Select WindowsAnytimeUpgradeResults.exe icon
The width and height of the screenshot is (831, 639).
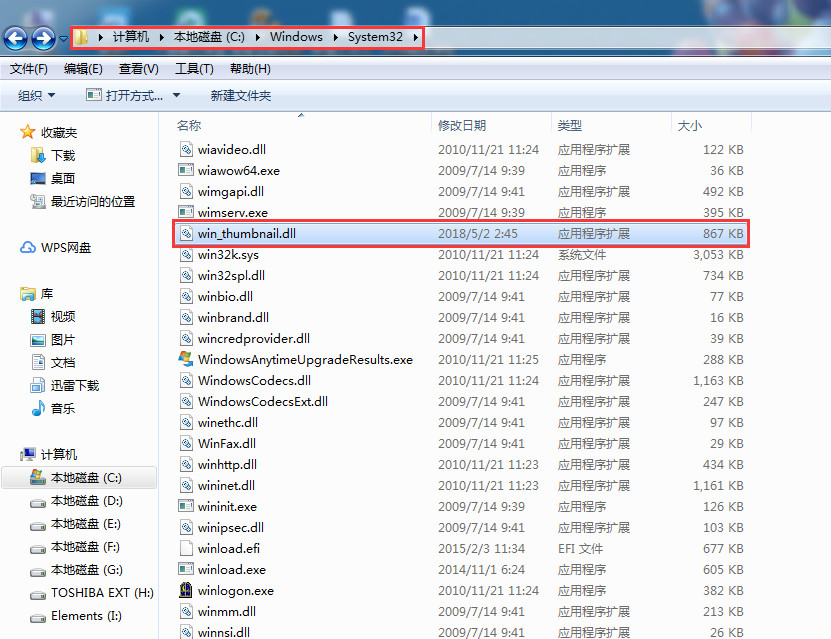(185, 359)
